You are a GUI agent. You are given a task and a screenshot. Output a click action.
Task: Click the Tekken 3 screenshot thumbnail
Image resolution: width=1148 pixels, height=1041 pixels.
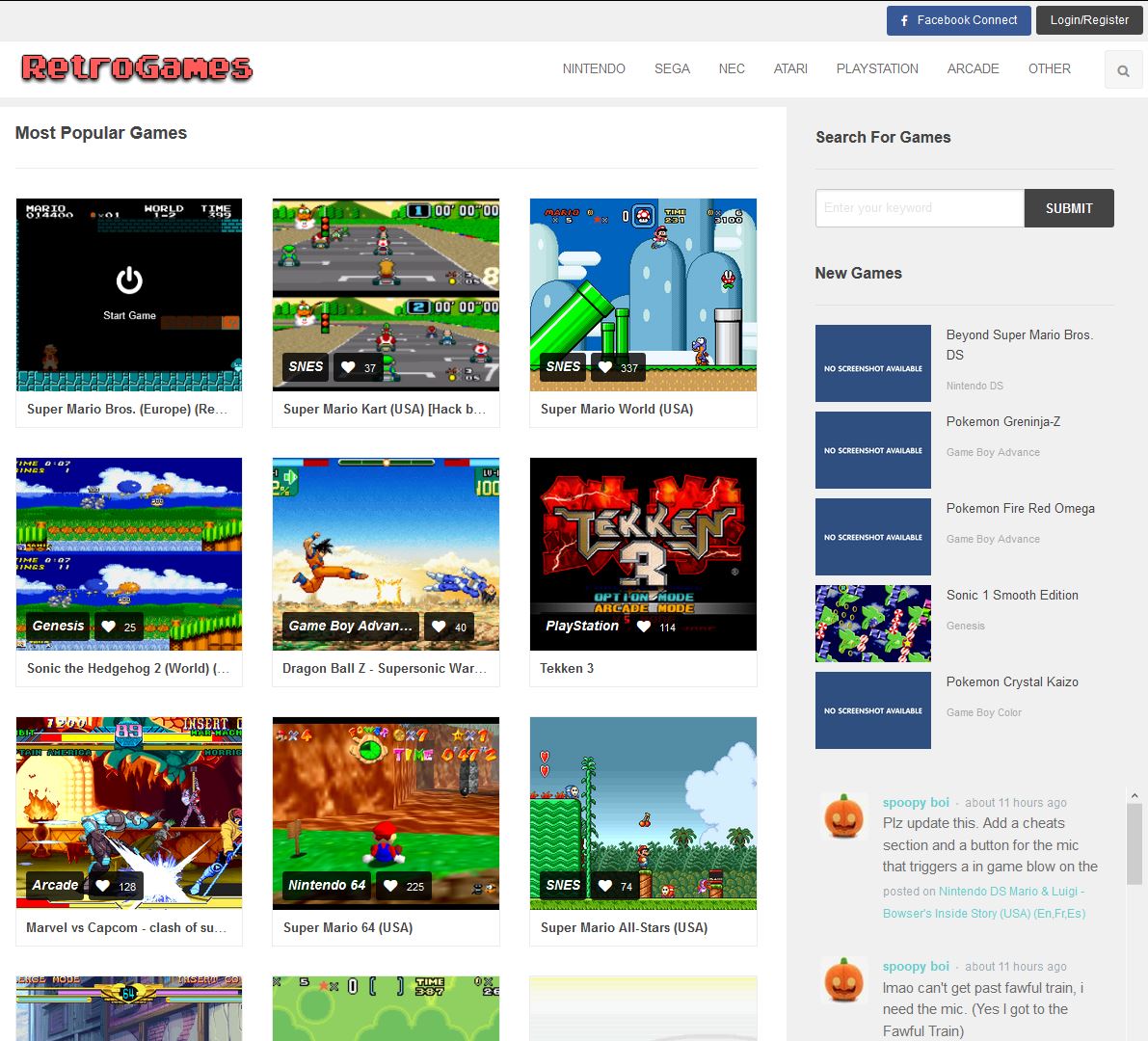click(x=643, y=554)
